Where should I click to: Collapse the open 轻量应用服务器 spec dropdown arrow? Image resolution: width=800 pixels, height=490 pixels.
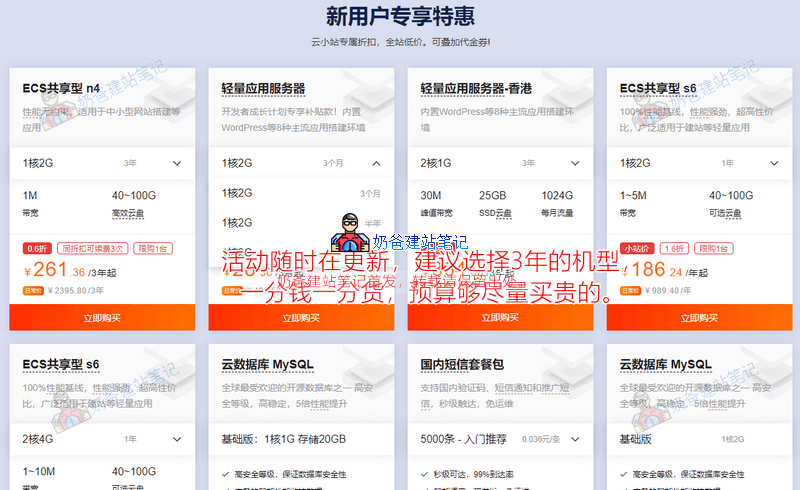(376, 163)
